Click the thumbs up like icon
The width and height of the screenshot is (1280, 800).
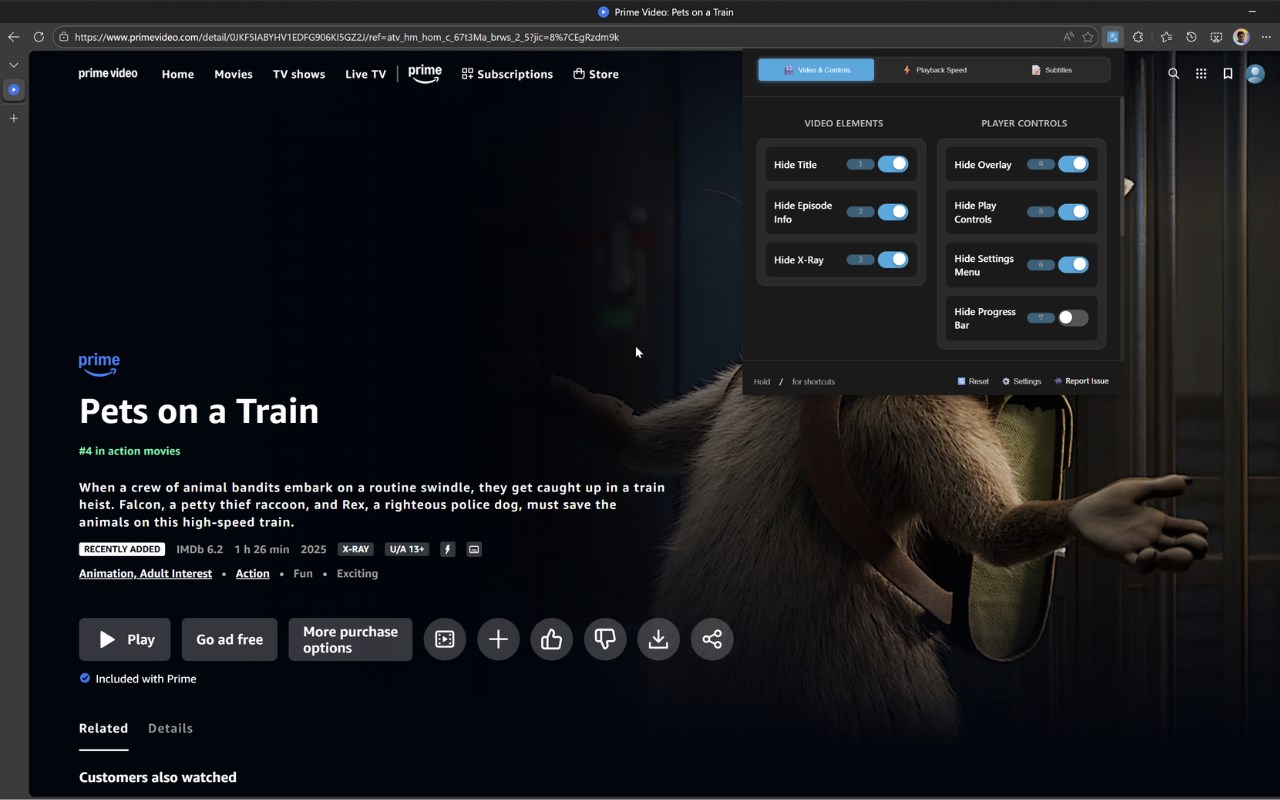click(x=551, y=639)
